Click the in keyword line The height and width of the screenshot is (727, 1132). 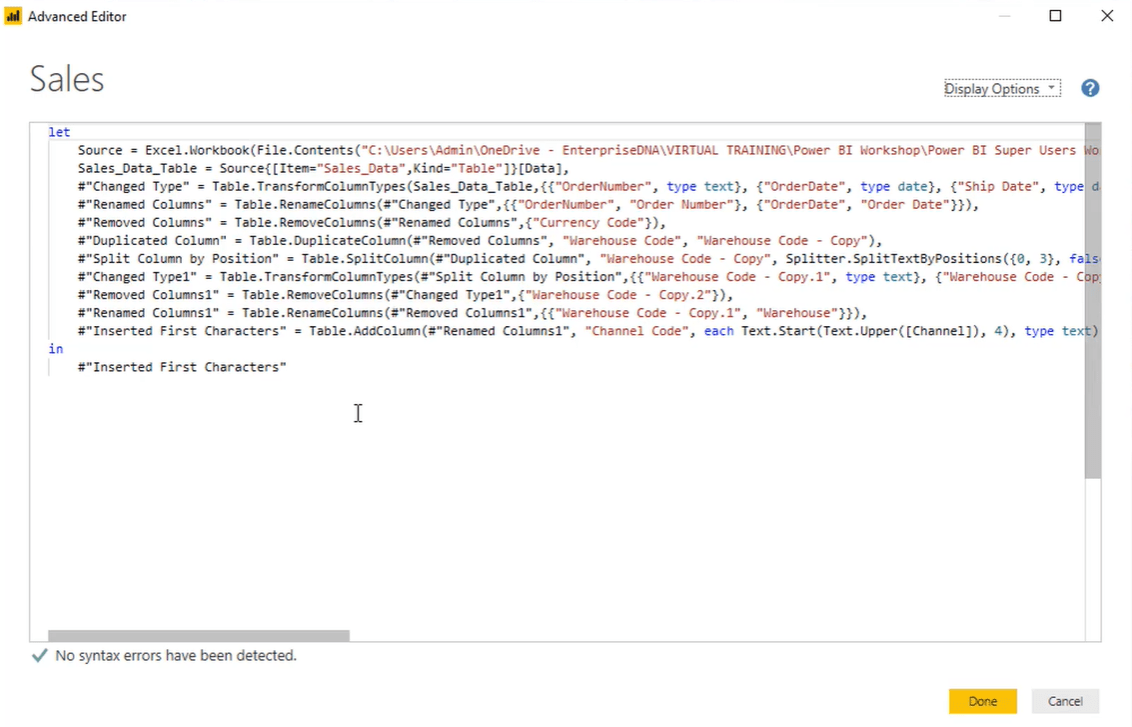point(56,349)
